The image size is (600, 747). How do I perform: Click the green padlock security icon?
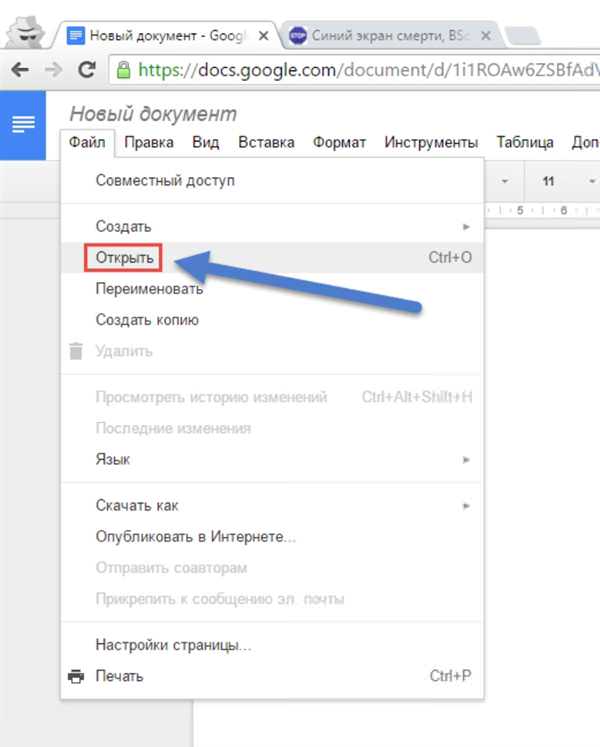pyautogui.click(x=123, y=70)
